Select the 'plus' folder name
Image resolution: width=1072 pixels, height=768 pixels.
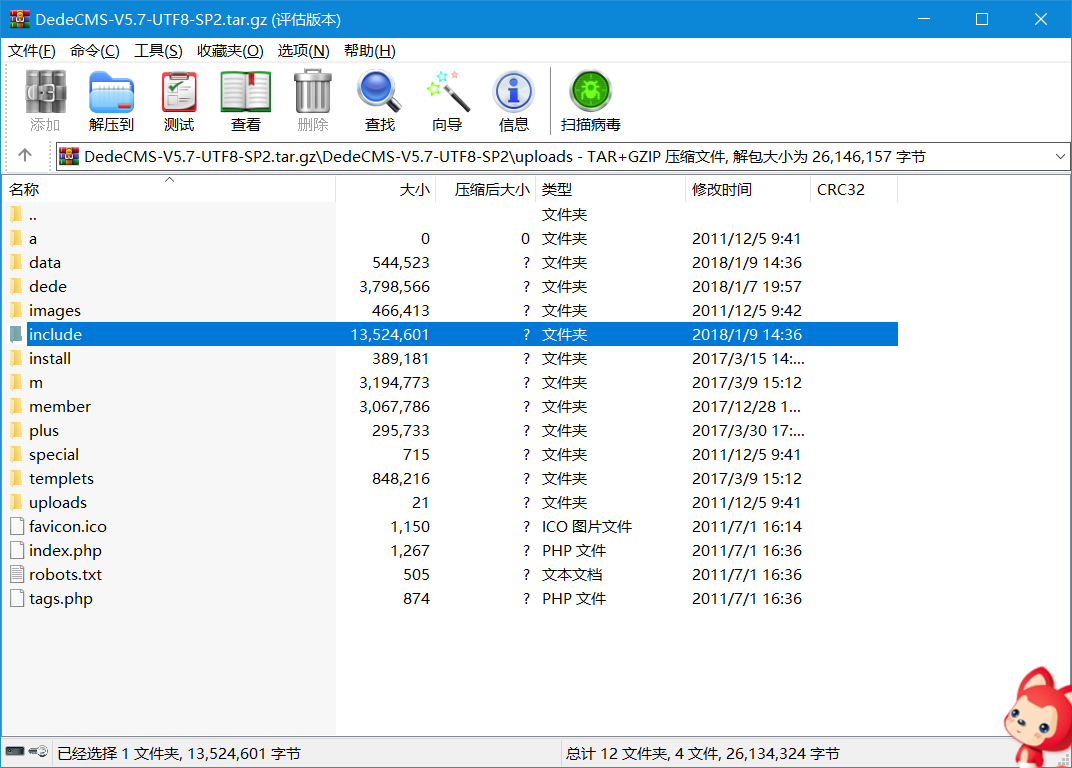pyautogui.click(x=44, y=431)
